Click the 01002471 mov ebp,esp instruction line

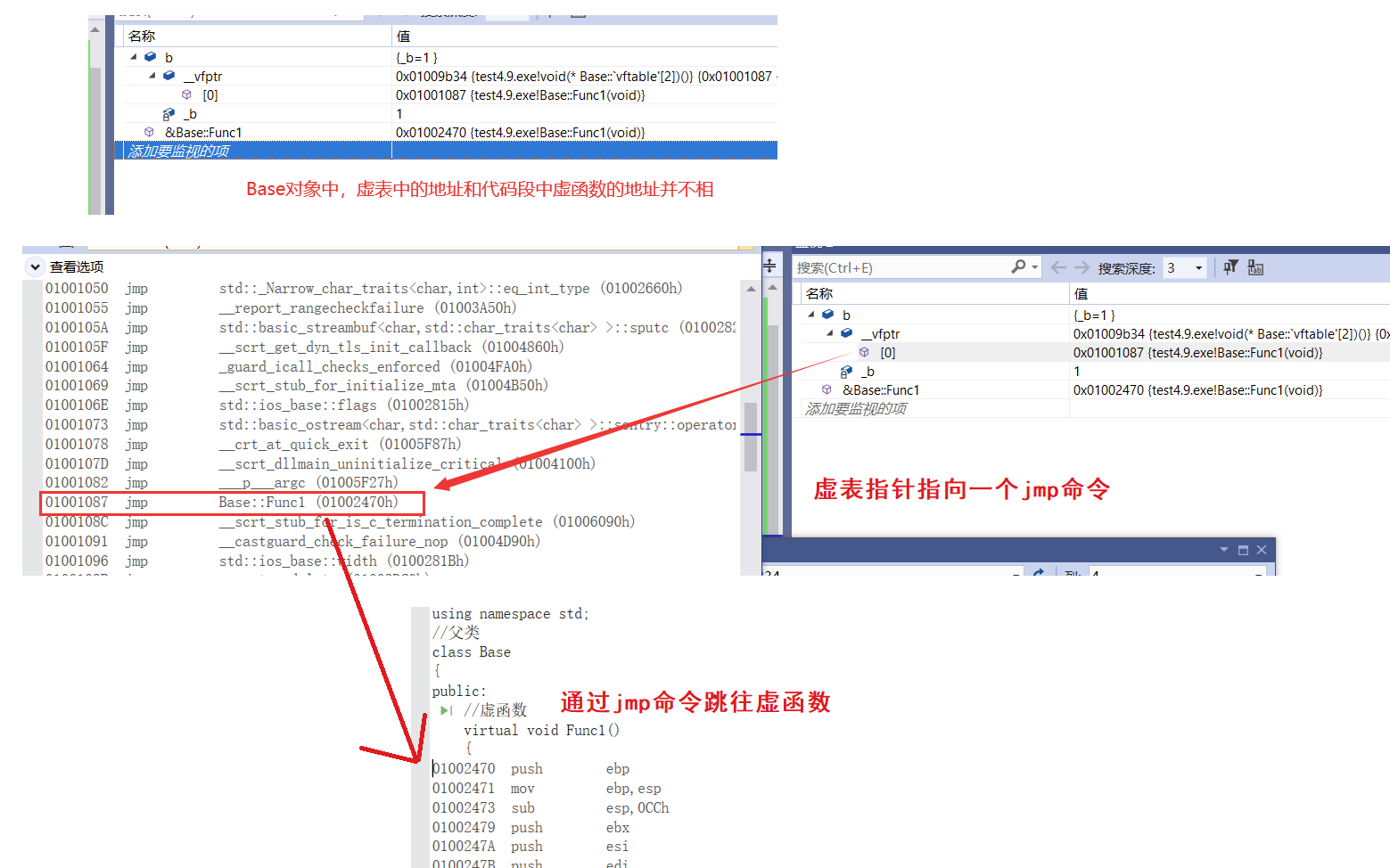[x=547, y=789]
